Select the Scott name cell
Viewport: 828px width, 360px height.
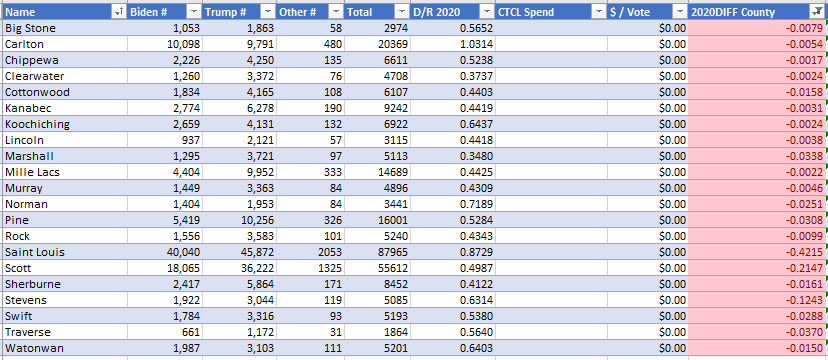pos(65,268)
